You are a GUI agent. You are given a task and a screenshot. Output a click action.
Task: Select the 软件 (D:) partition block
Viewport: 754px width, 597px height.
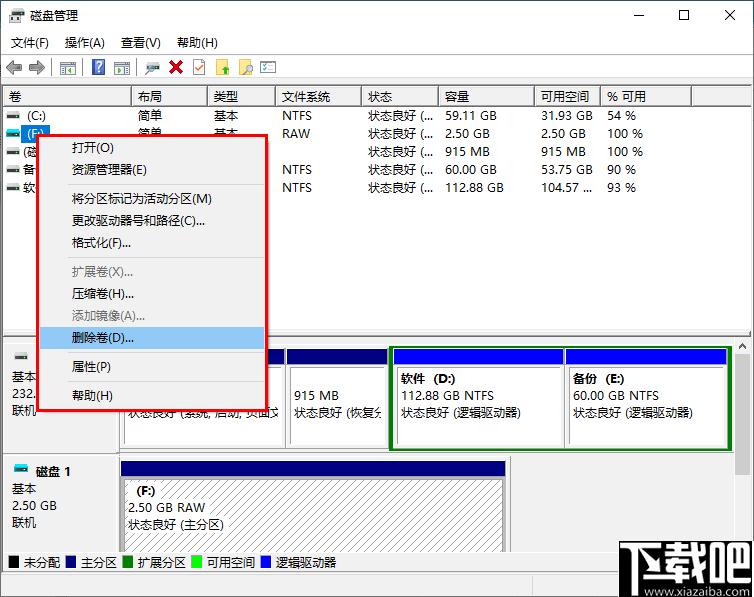pos(478,399)
